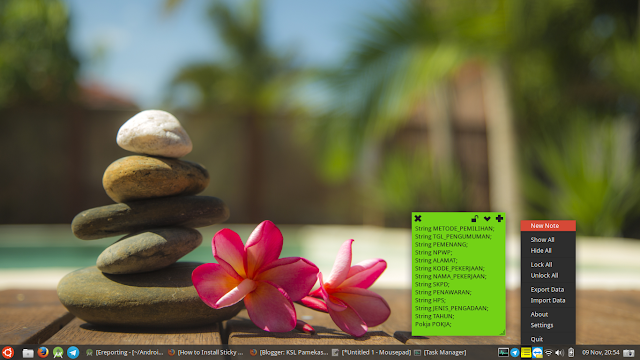The width and height of the screenshot is (640, 360).
Task: Click the TeamViewer tray icon
Action: coord(537,352)
